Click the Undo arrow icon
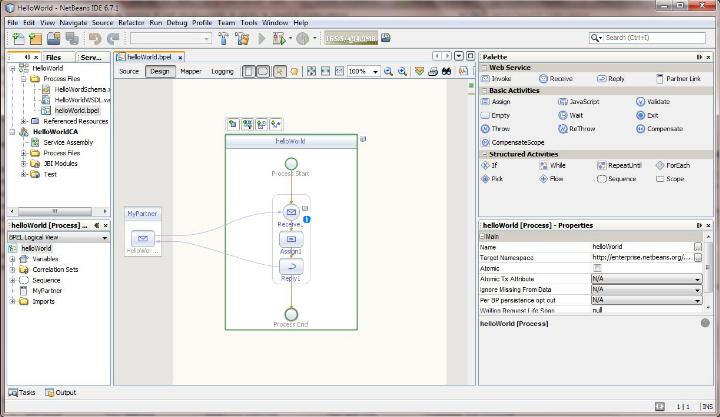The width and height of the screenshot is (720, 417). pyautogui.click(x=95, y=39)
